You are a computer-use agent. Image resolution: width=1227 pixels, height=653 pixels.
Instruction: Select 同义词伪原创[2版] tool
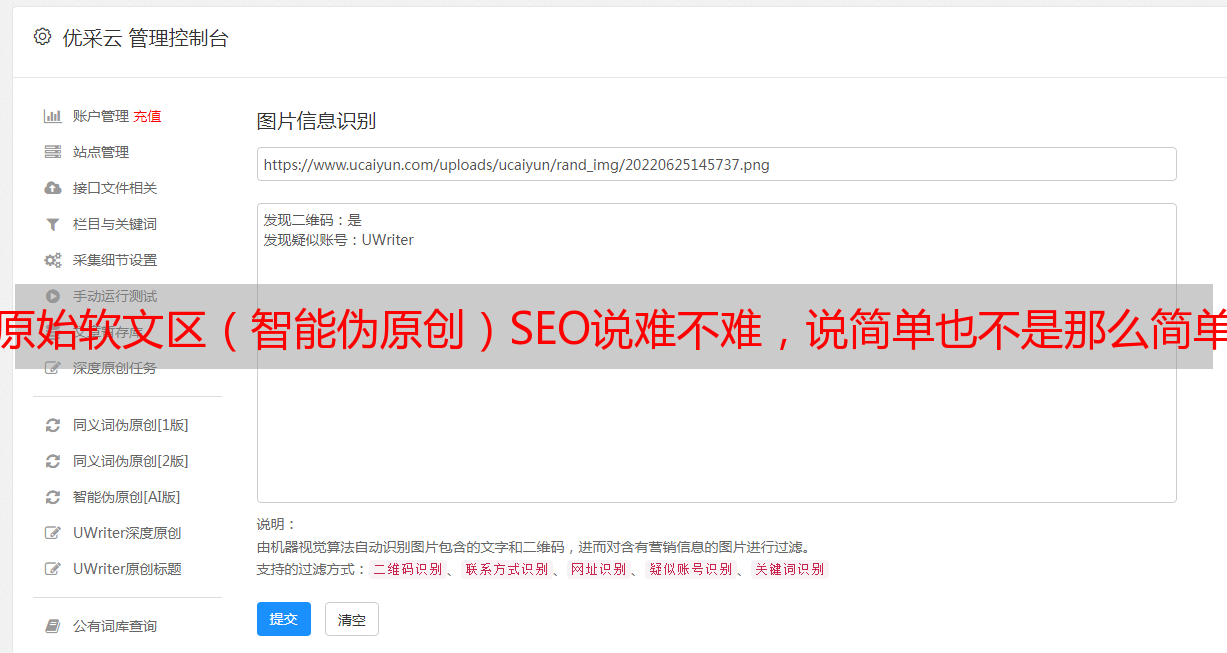131,461
